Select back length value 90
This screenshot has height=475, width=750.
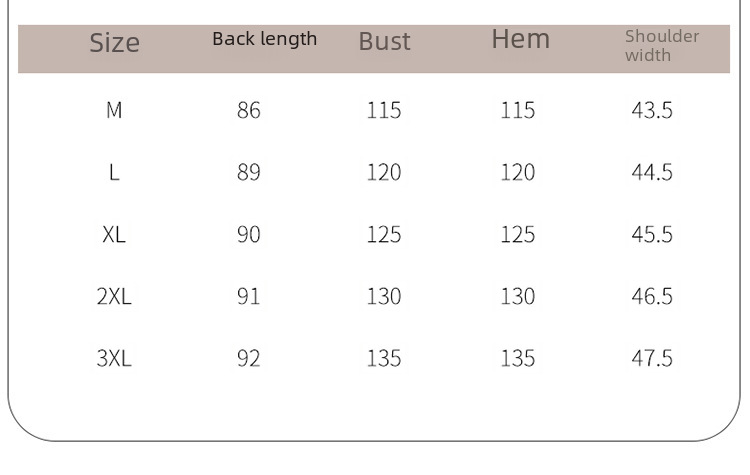[x=249, y=234]
